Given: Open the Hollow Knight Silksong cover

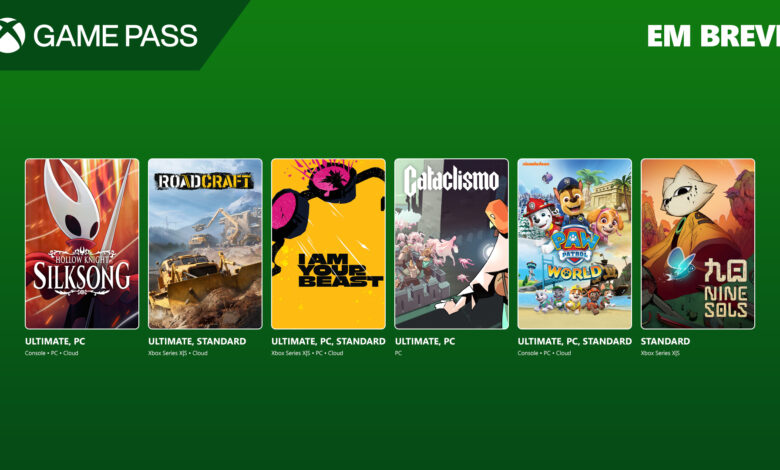Looking at the screenshot, I should [x=82, y=244].
